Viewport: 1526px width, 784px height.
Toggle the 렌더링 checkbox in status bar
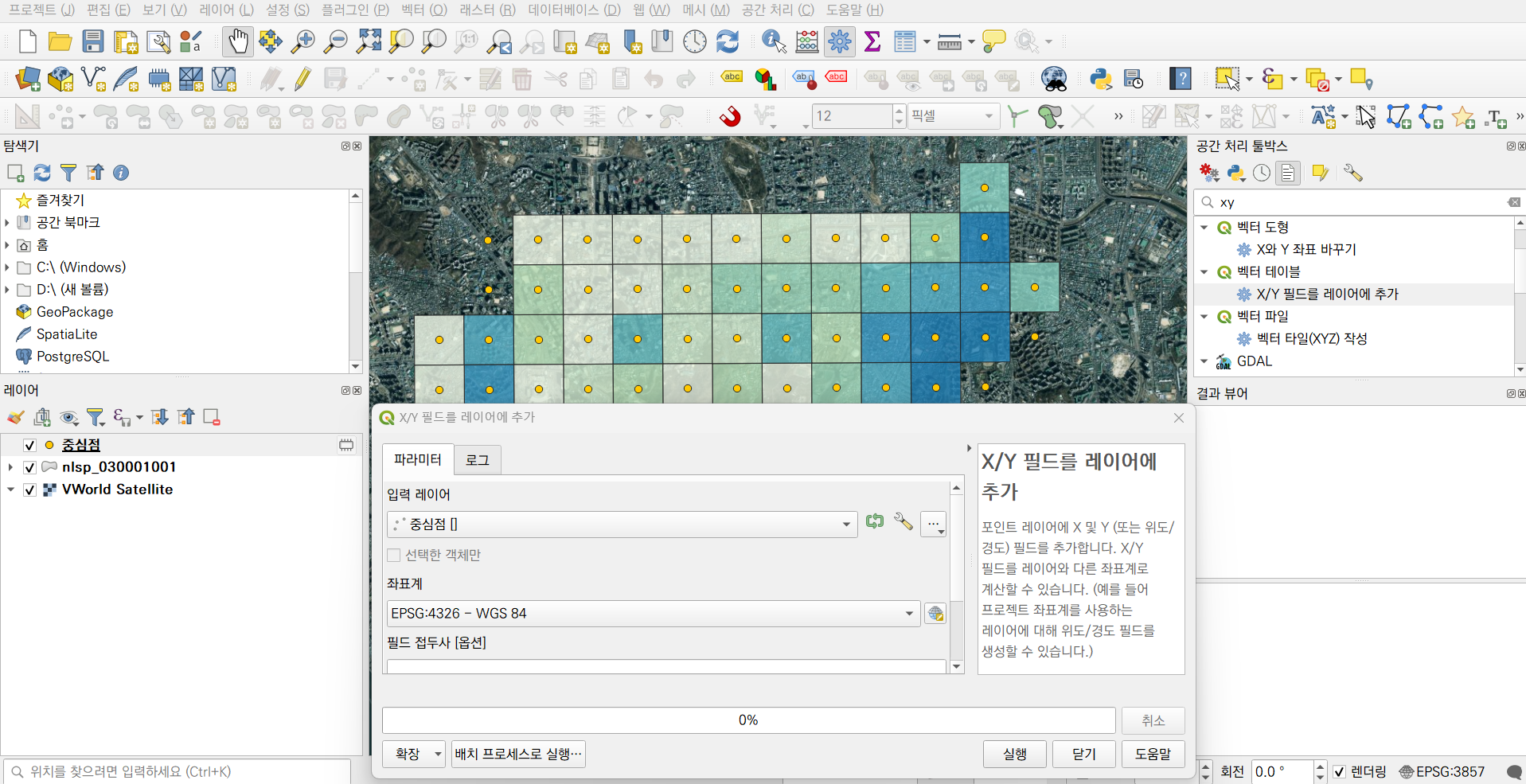(1340, 771)
